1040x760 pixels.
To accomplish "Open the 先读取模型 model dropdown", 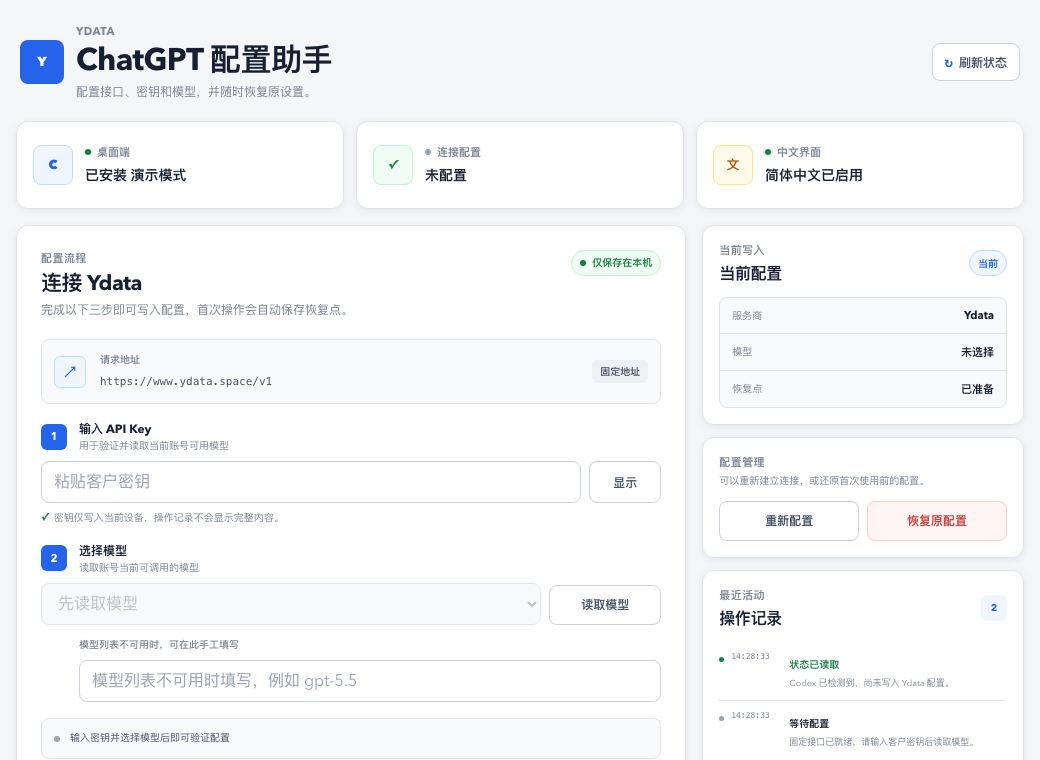I will 291,603.
